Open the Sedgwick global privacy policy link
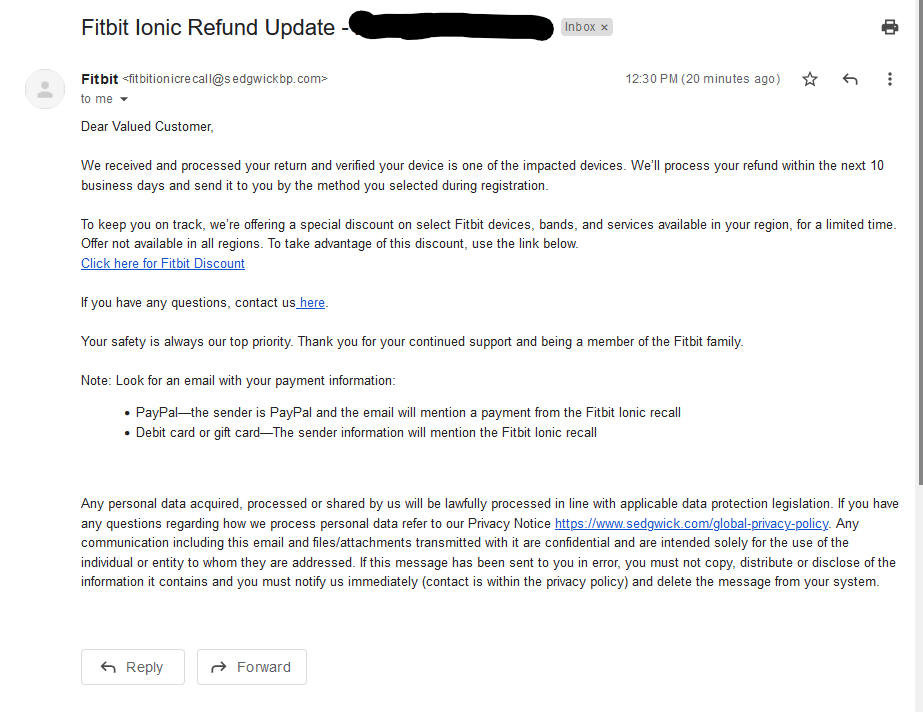 click(x=691, y=523)
